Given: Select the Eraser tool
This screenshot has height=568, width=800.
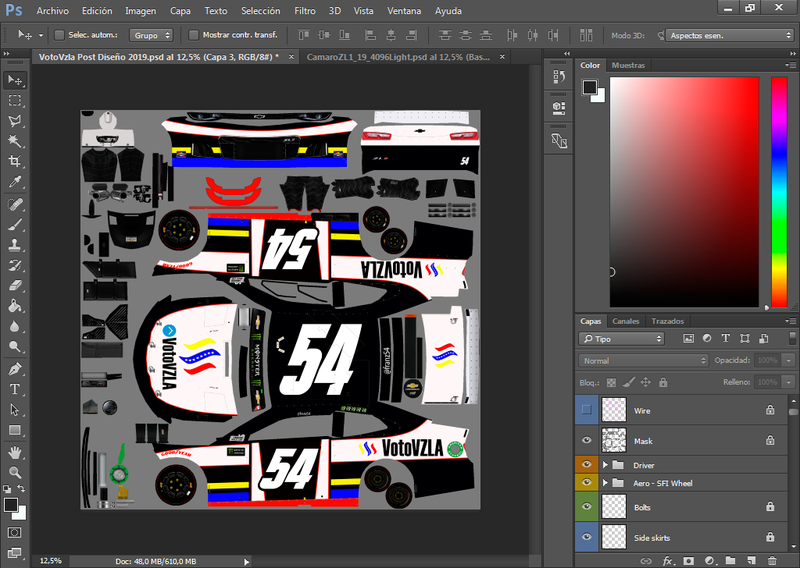Looking at the screenshot, I should tap(15, 286).
